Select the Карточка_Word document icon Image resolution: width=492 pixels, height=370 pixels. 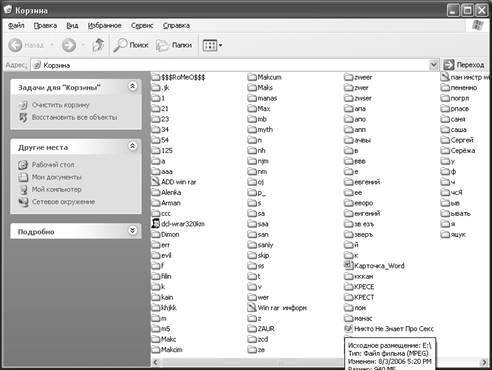tap(348, 265)
